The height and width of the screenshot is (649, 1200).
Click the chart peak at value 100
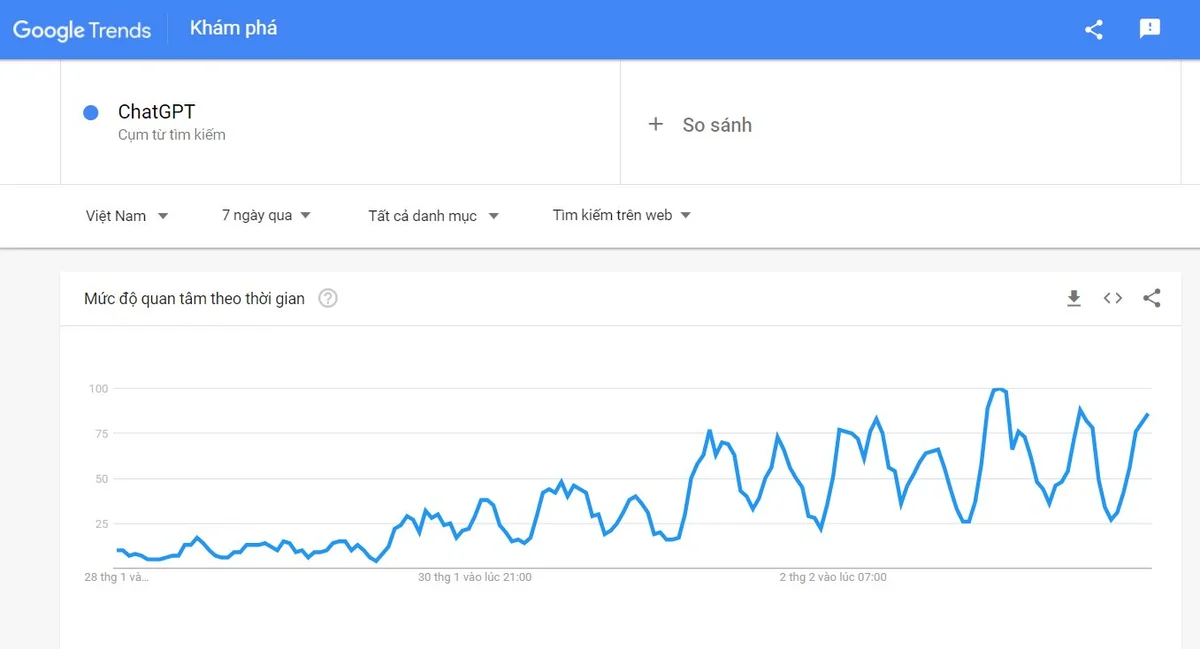coord(998,390)
